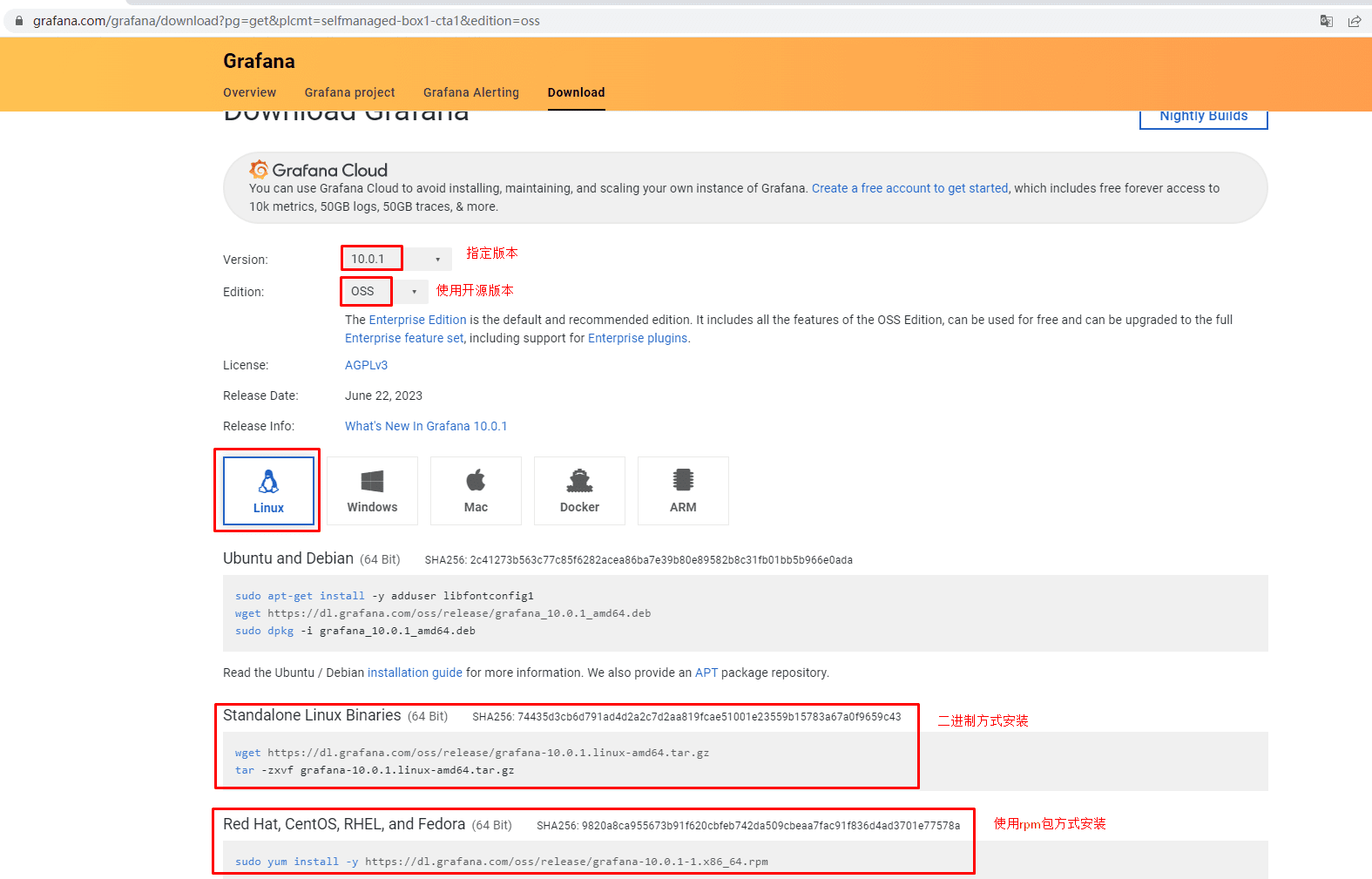Image resolution: width=1372 pixels, height=879 pixels.
Task: Open the Overview tab
Action: click(x=249, y=92)
